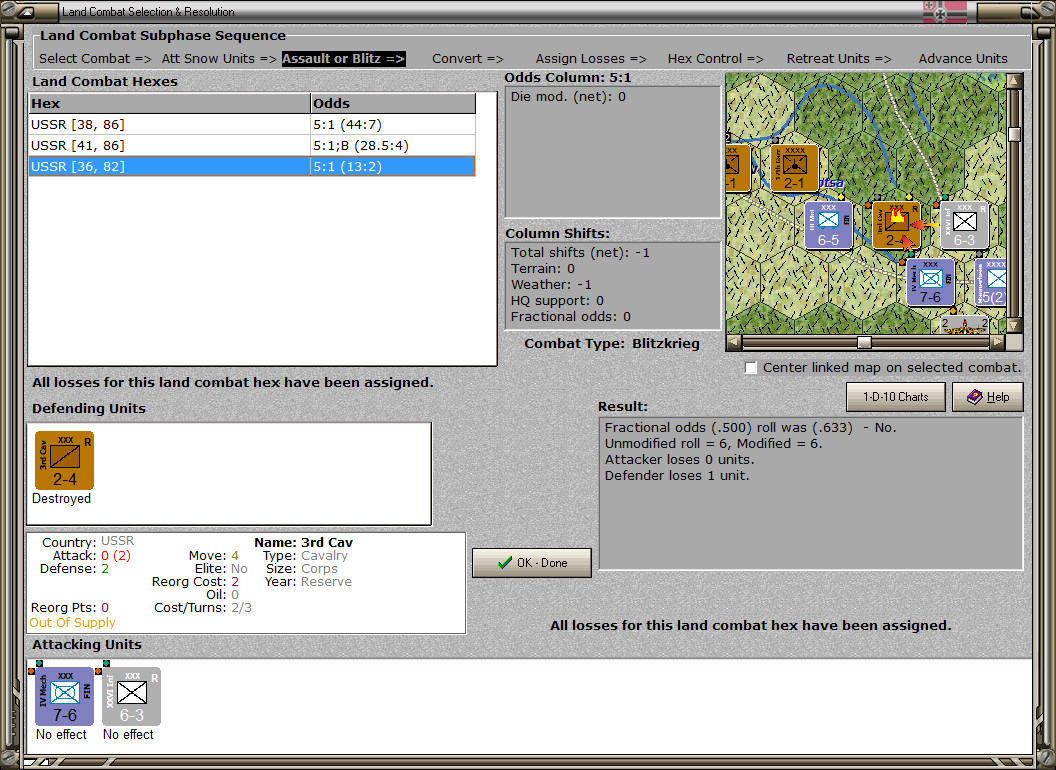Click the Type: Cavalry unit detail
The width and height of the screenshot is (1056, 770).
pyautogui.click(x=305, y=556)
